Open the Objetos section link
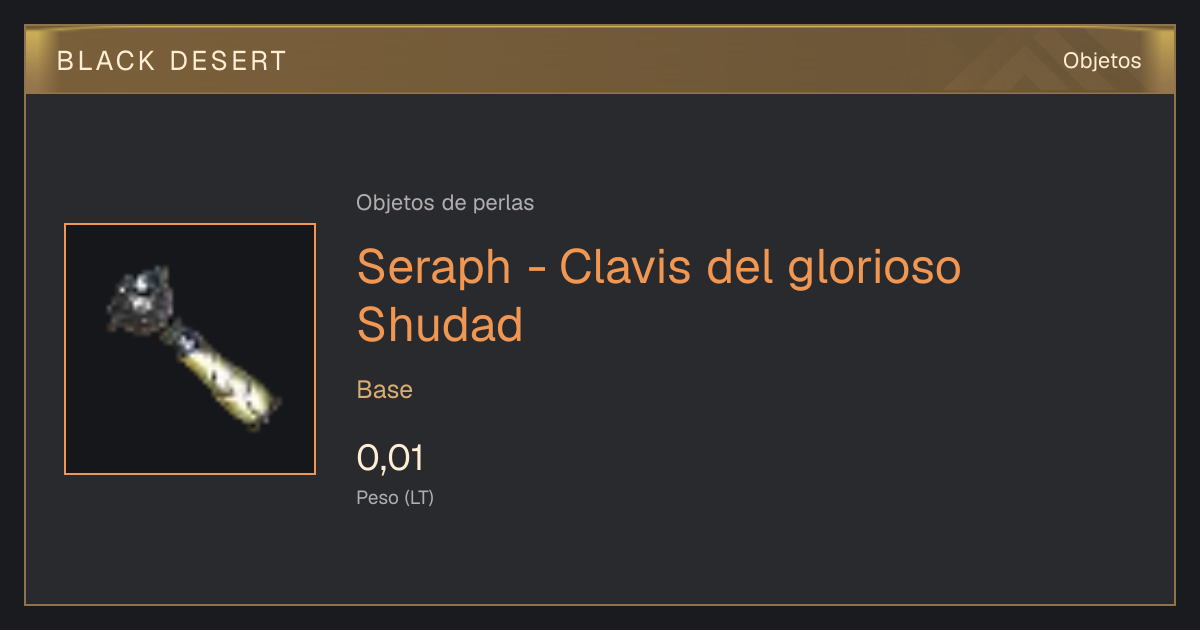This screenshot has height=630, width=1200. click(x=1102, y=60)
